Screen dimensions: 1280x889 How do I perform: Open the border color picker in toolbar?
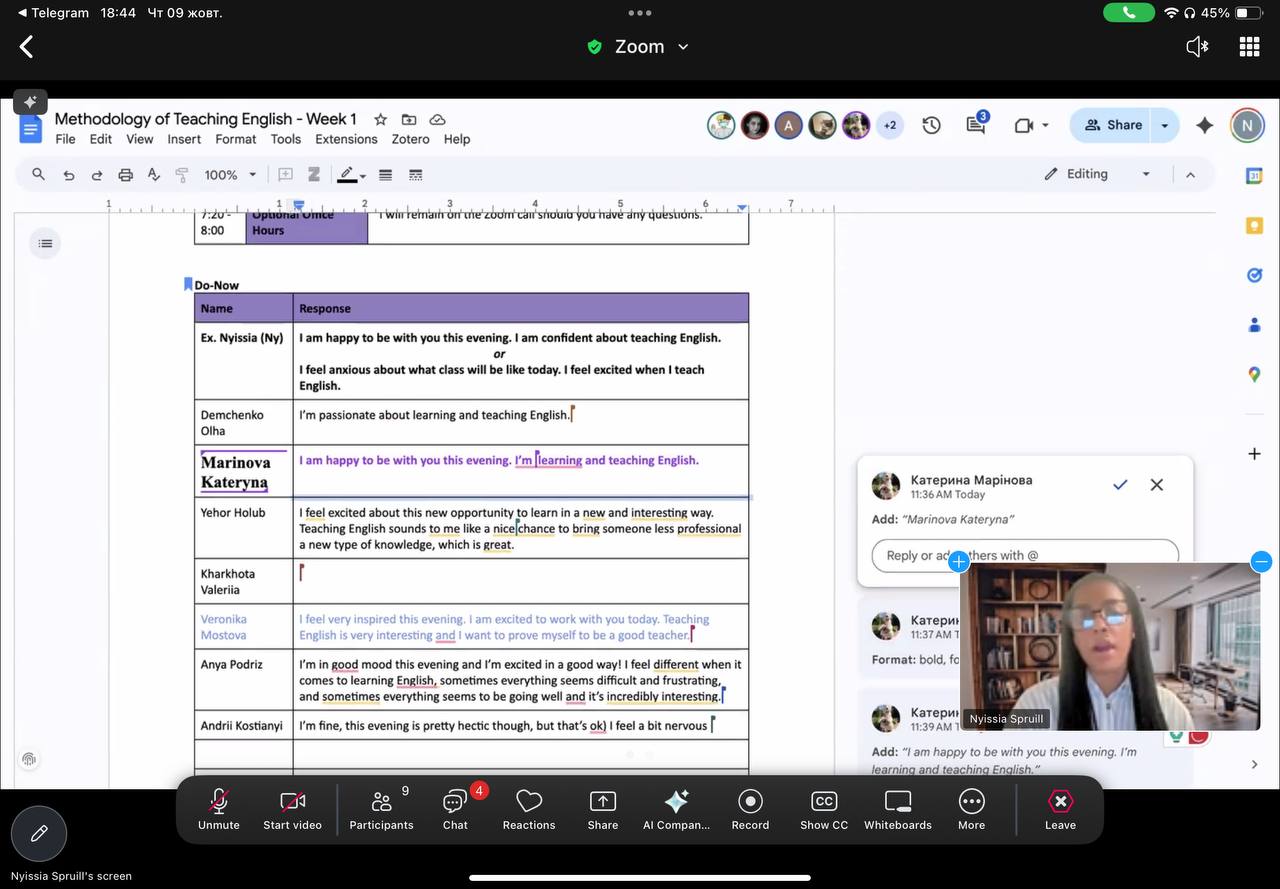click(350, 175)
